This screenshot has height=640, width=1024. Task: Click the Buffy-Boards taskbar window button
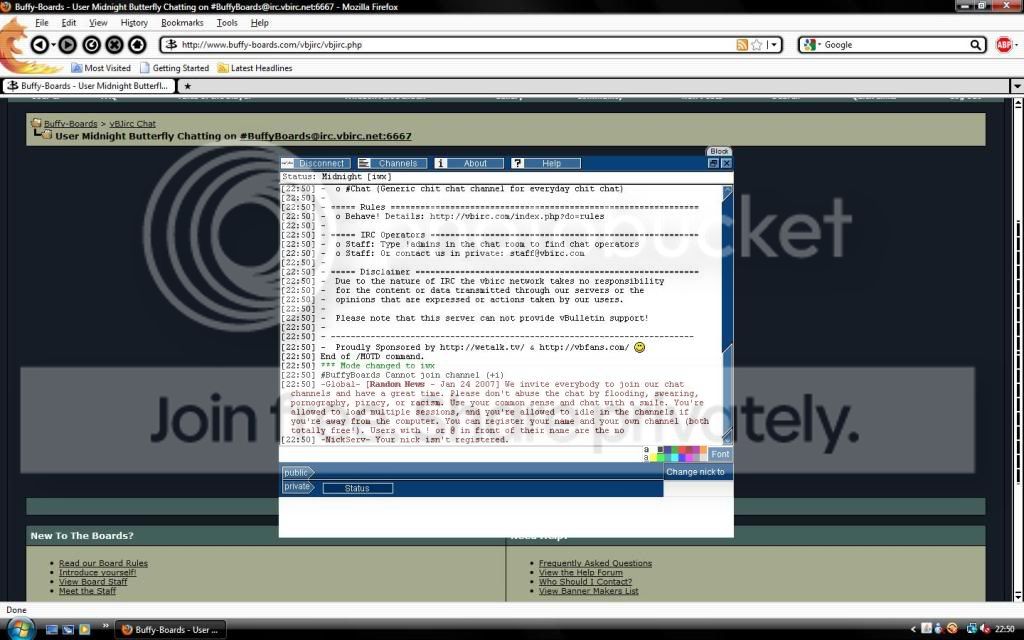[170, 630]
